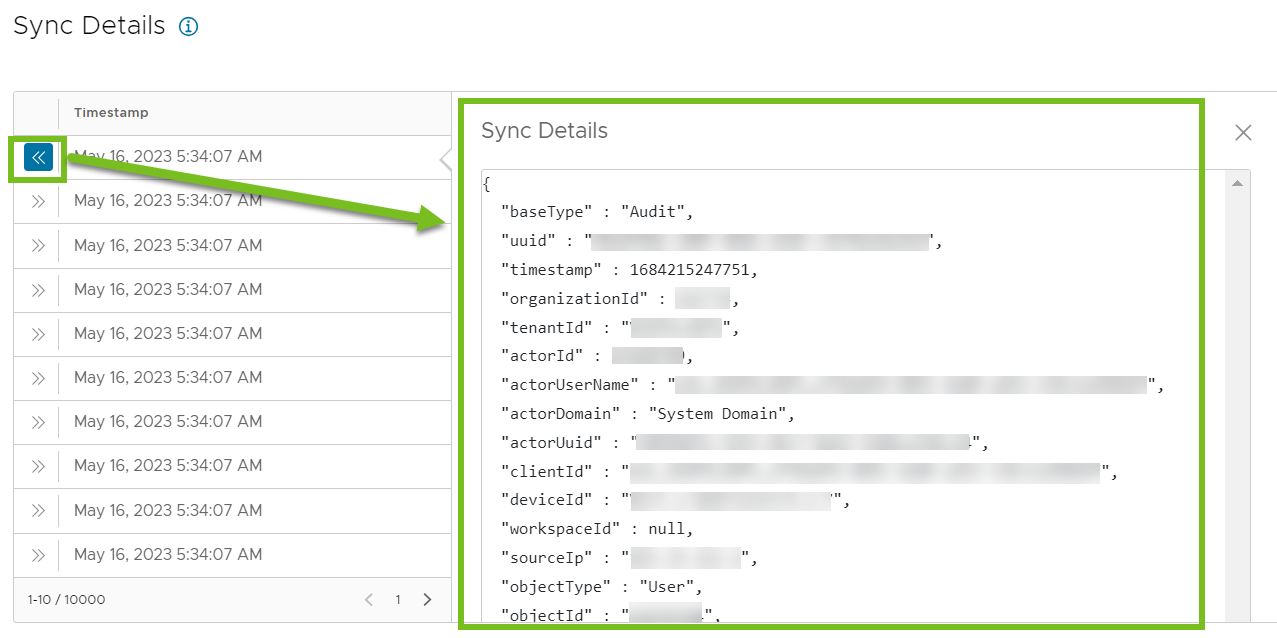The image size is (1277, 638).
Task: Click the Sync Details heading inside the panel
Action: (544, 131)
